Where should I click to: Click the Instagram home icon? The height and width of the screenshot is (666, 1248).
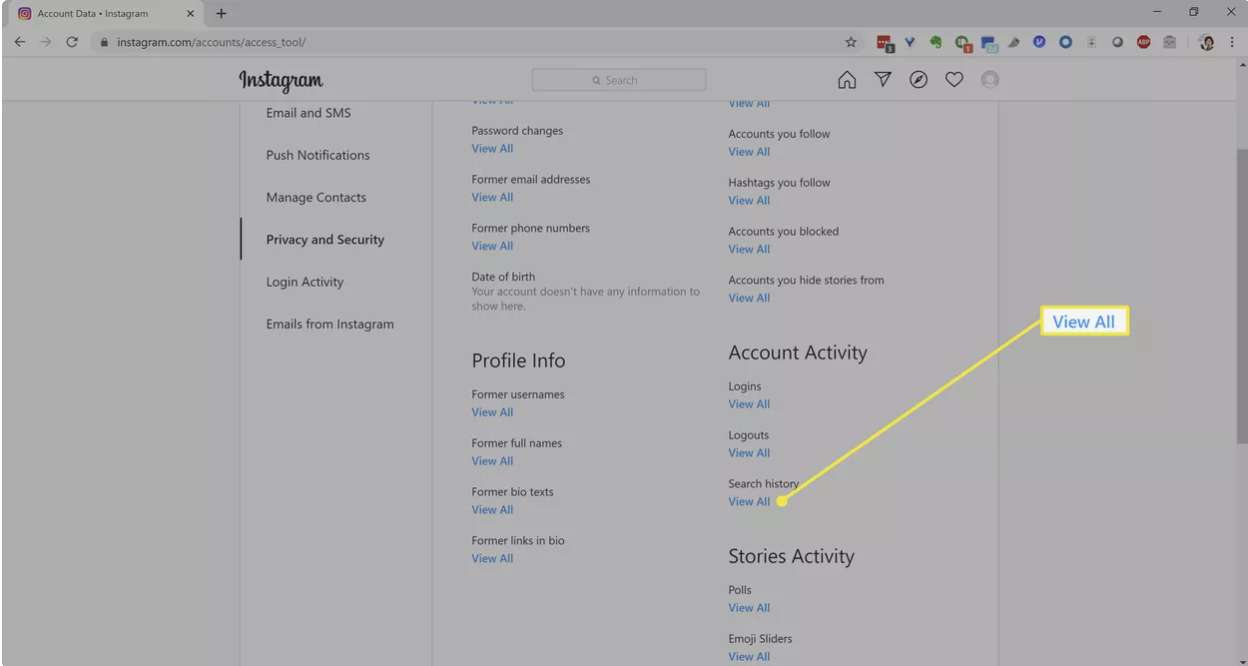(846, 80)
